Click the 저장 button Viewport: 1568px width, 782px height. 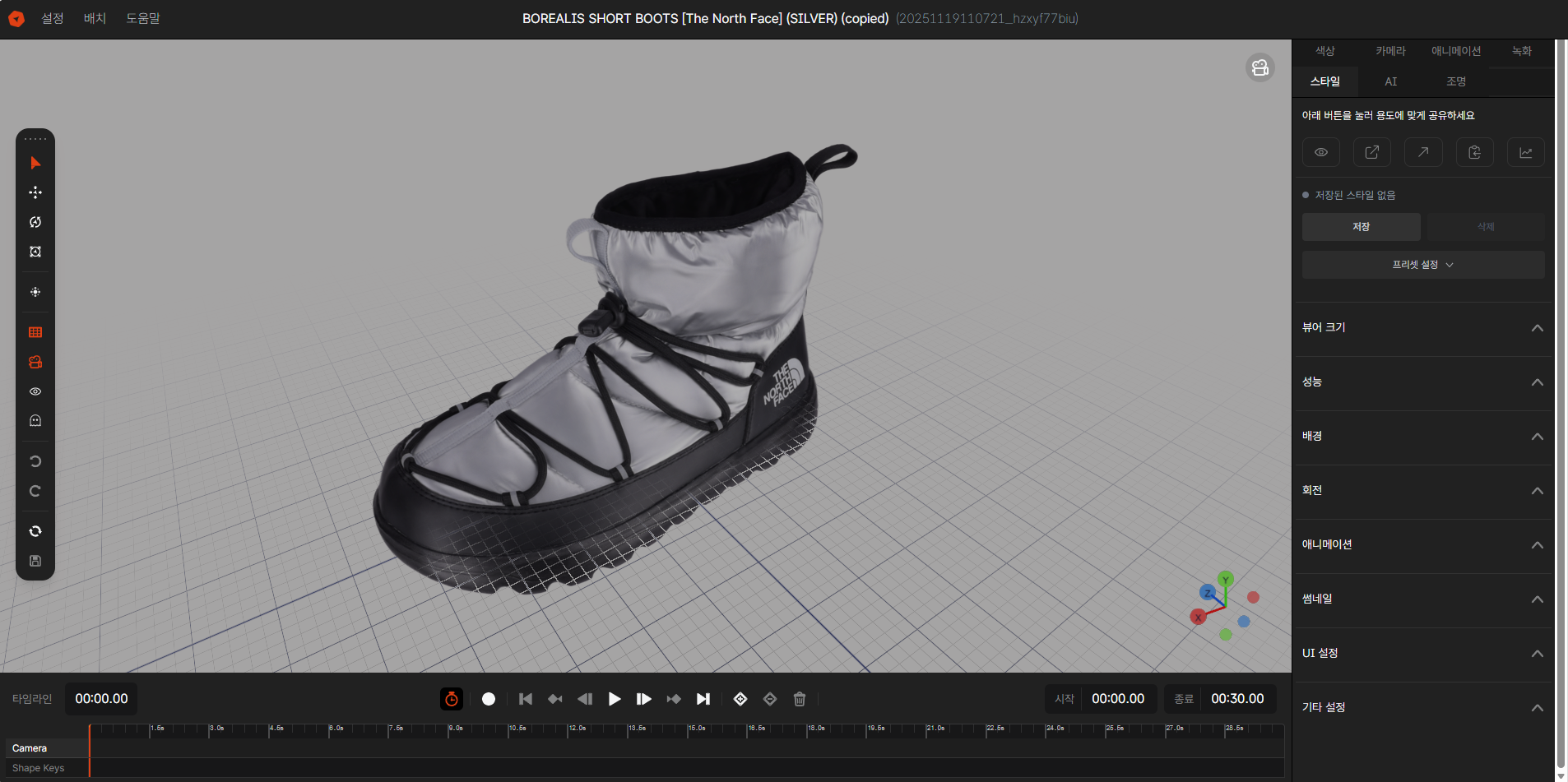click(1361, 227)
